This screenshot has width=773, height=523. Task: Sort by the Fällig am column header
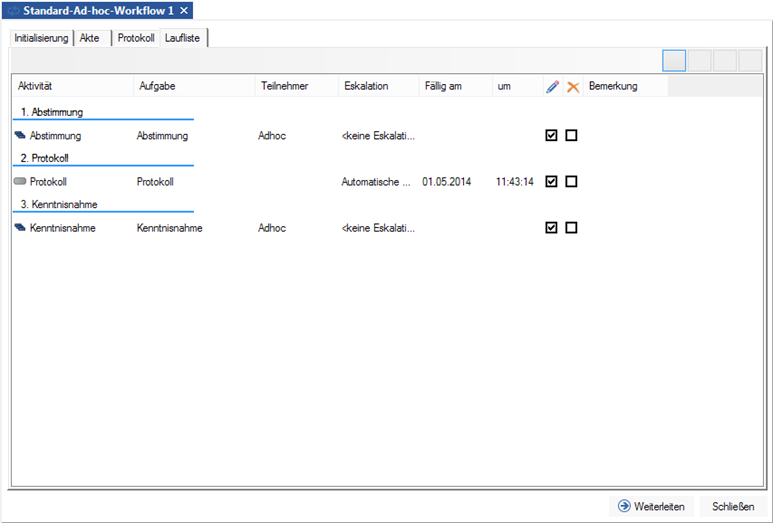443,87
